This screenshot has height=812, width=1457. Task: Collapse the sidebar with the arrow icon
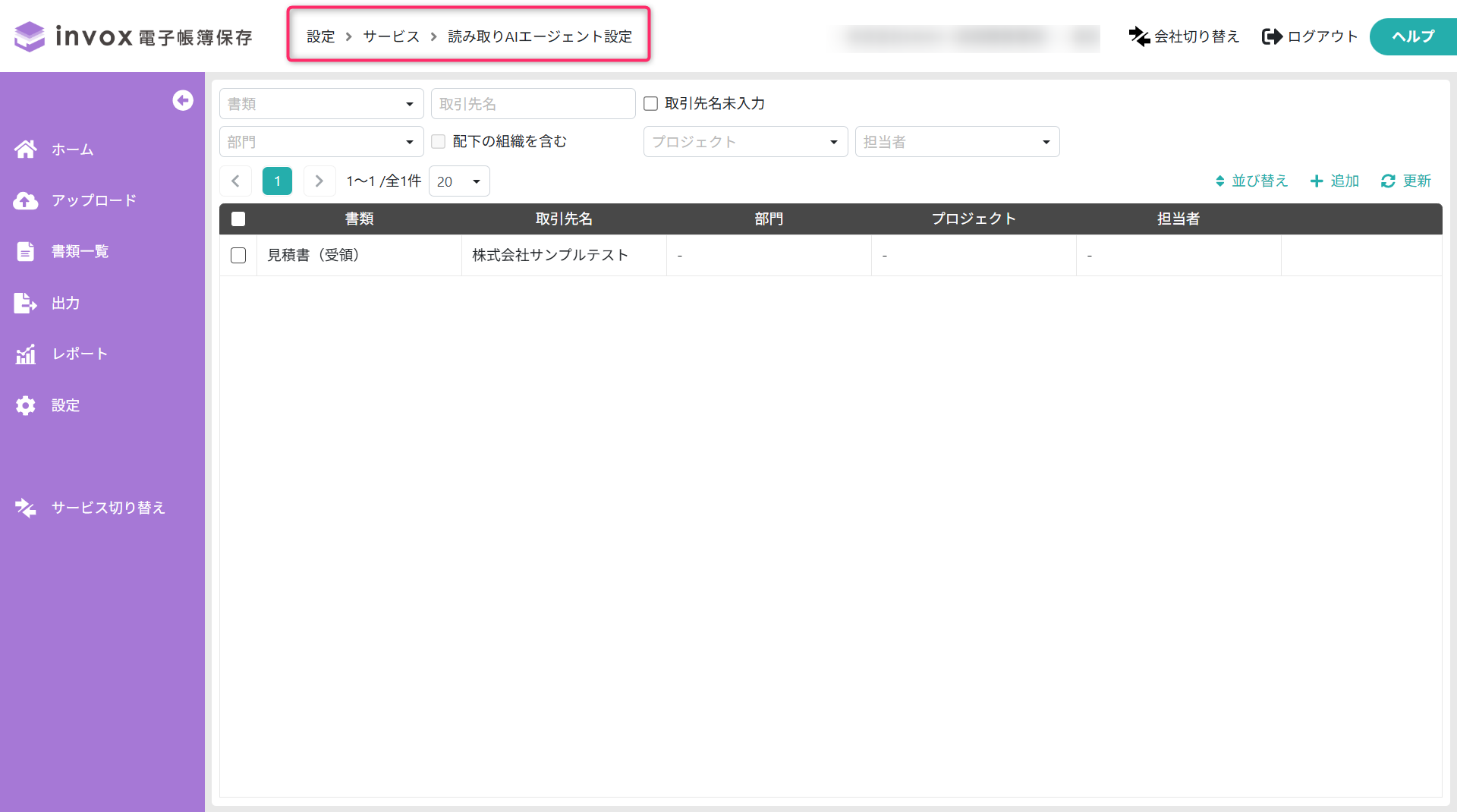[183, 100]
